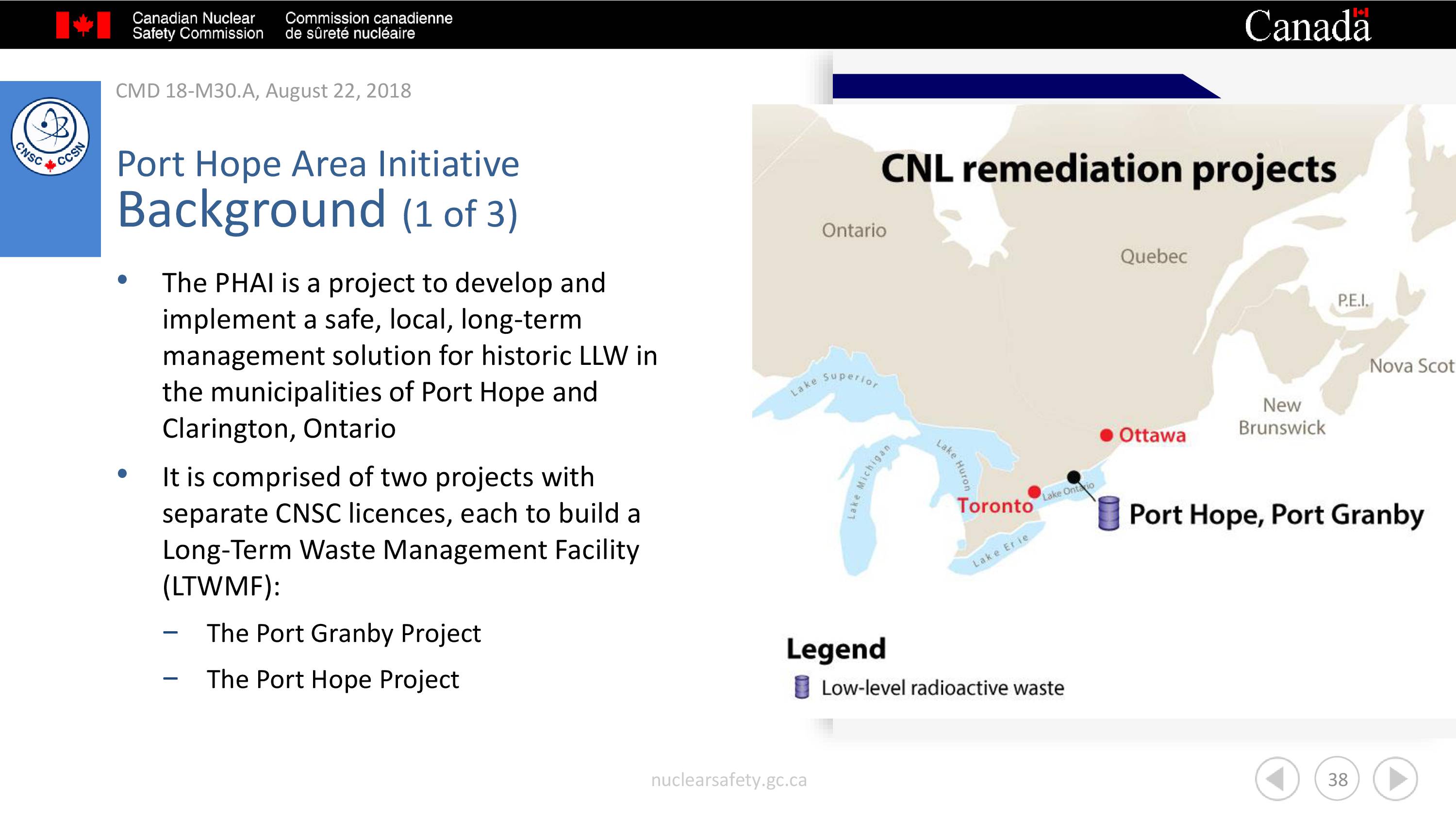Open the nuclearsafety.gc.ca link
1456x819 pixels.
click(x=728, y=780)
